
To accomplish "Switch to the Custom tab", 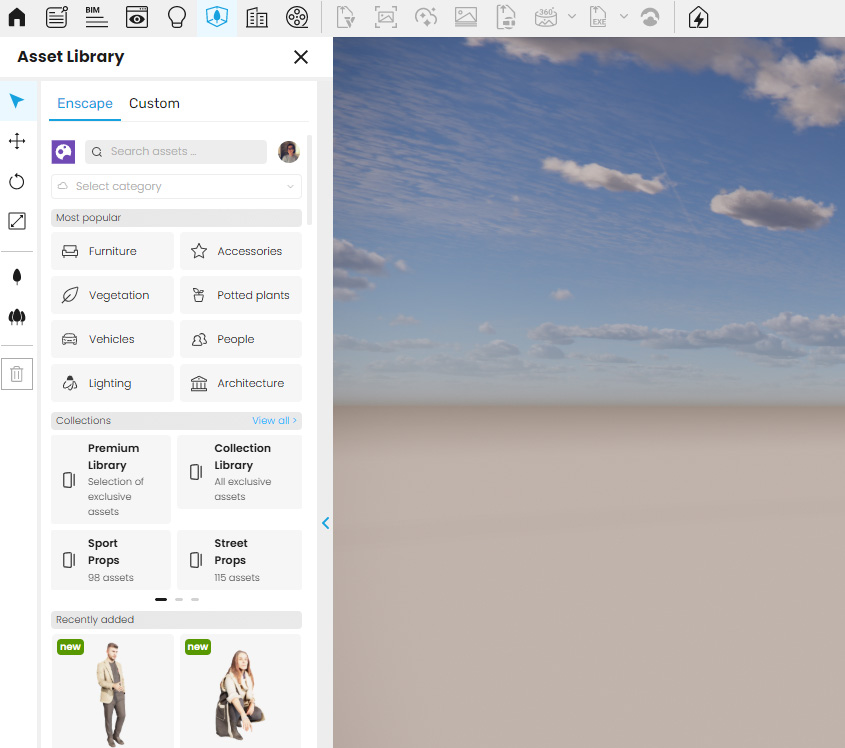I will 154,103.
